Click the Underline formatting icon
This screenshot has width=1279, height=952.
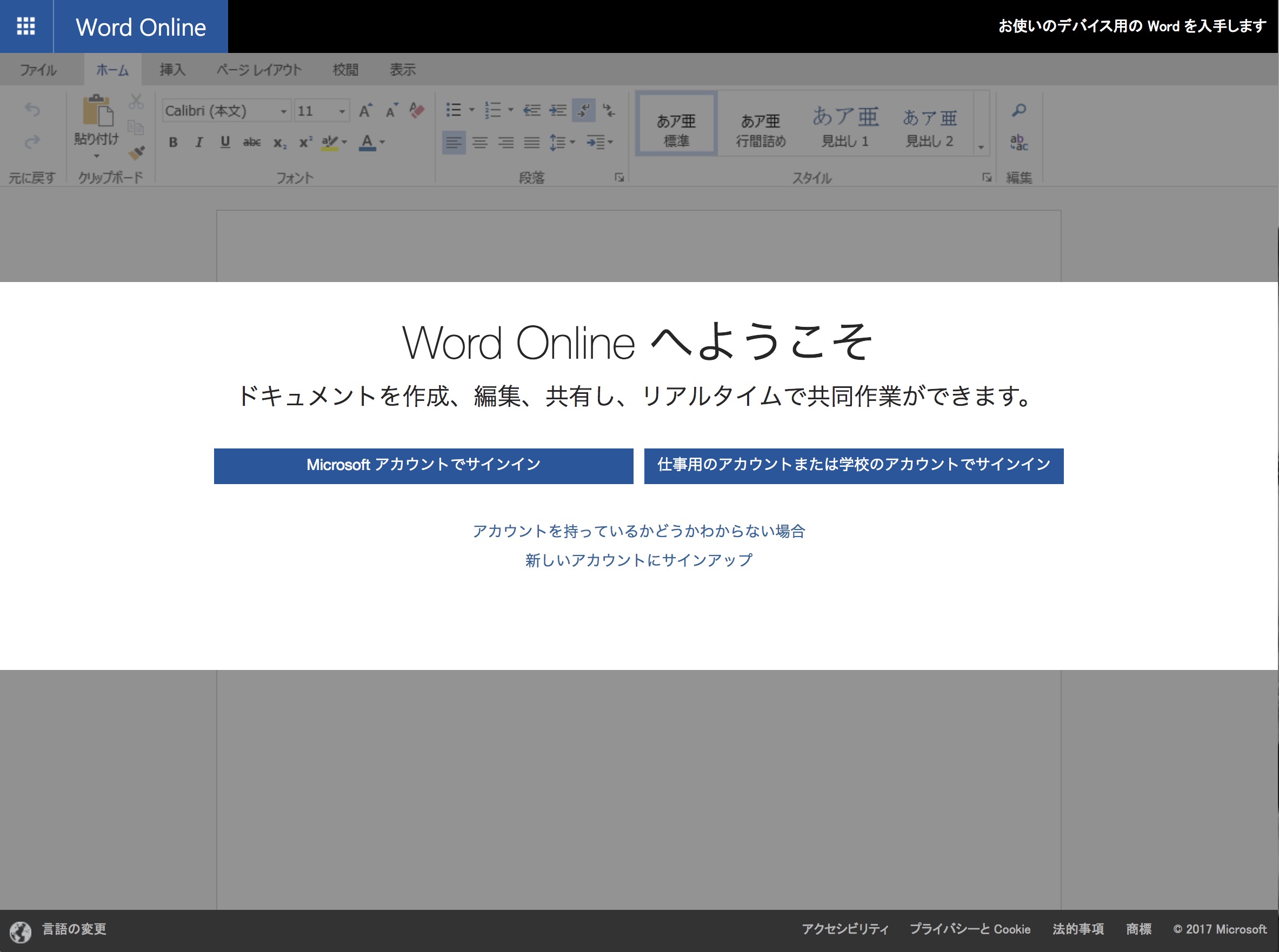(x=225, y=147)
